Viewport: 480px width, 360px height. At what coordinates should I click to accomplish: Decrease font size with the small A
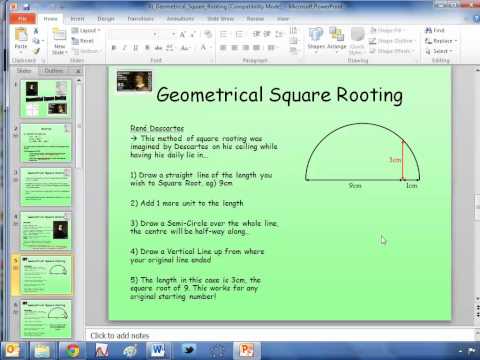pos(193,35)
